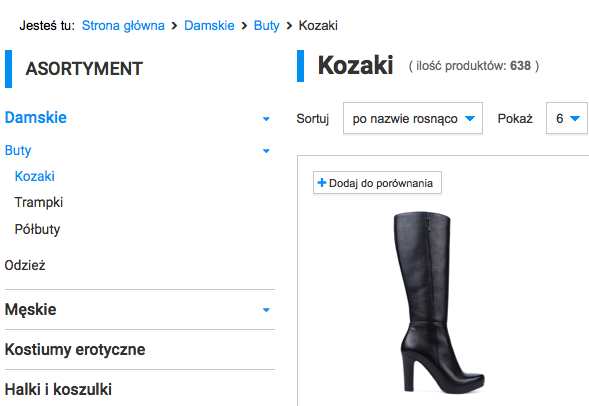The image size is (589, 406).
Task: Select Półbuty category in sidebar
Action: click(37, 229)
